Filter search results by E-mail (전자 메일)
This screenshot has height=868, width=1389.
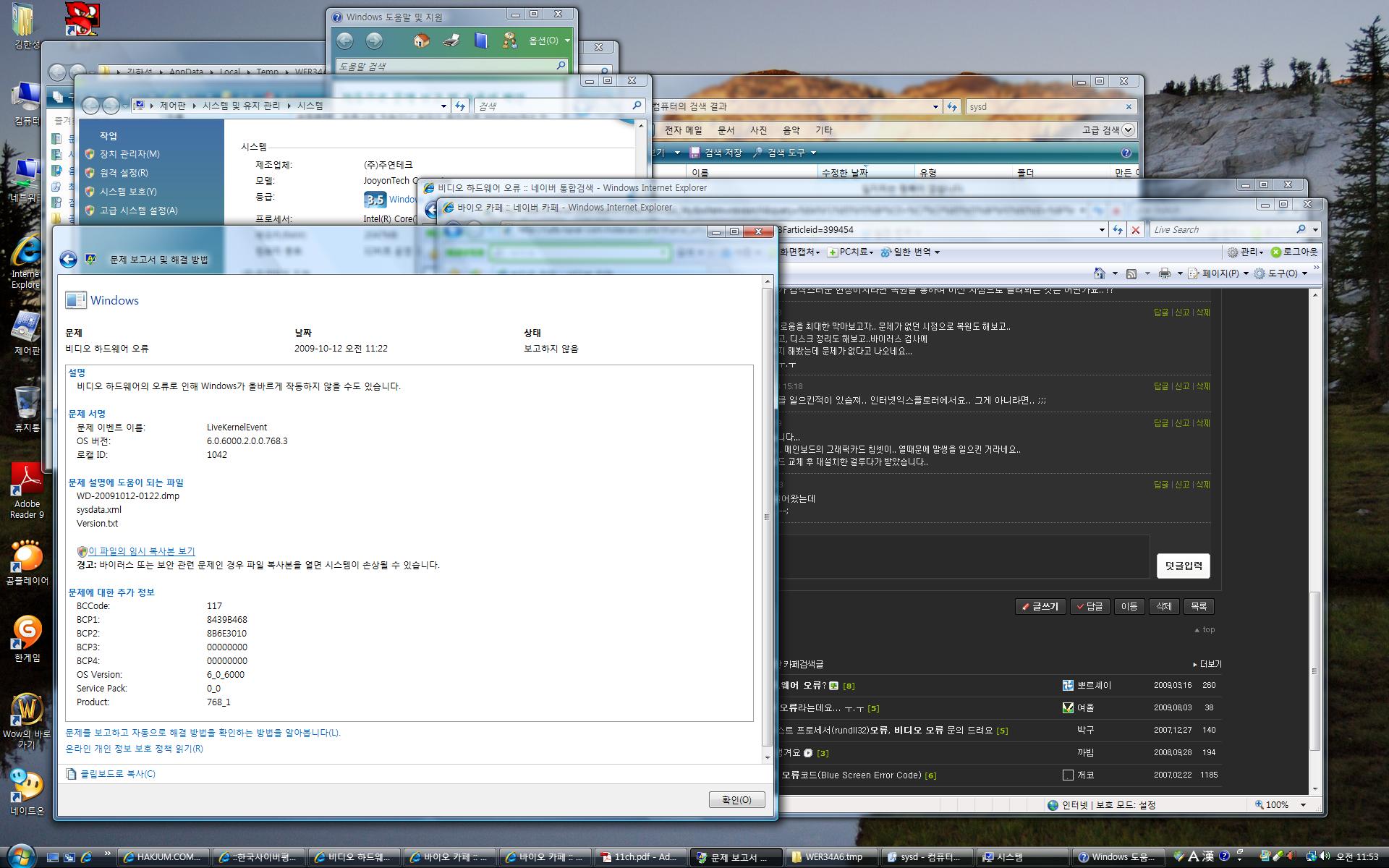tap(684, 130)
